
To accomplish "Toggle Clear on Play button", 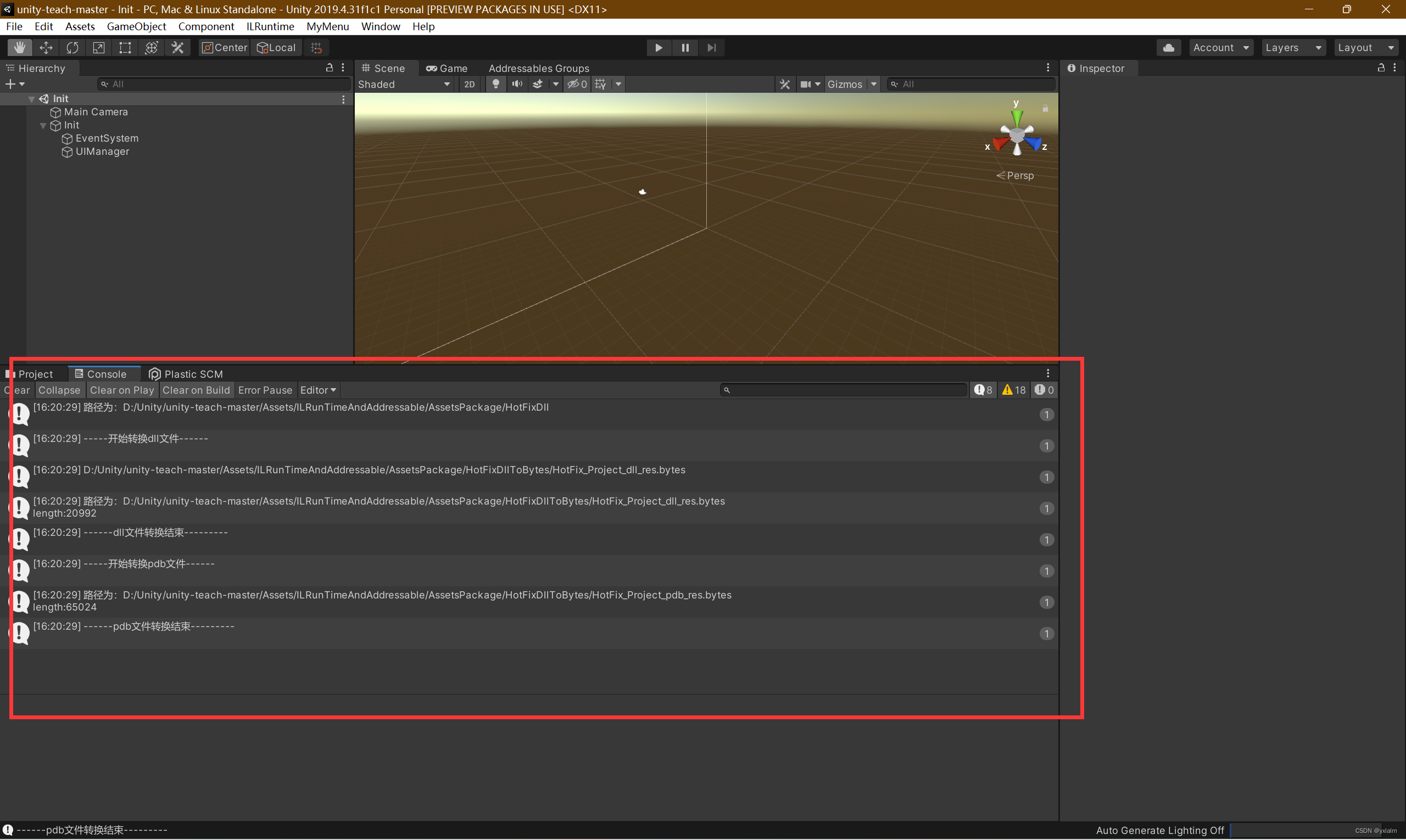I will pyautogui.click(x=122, y=390).
